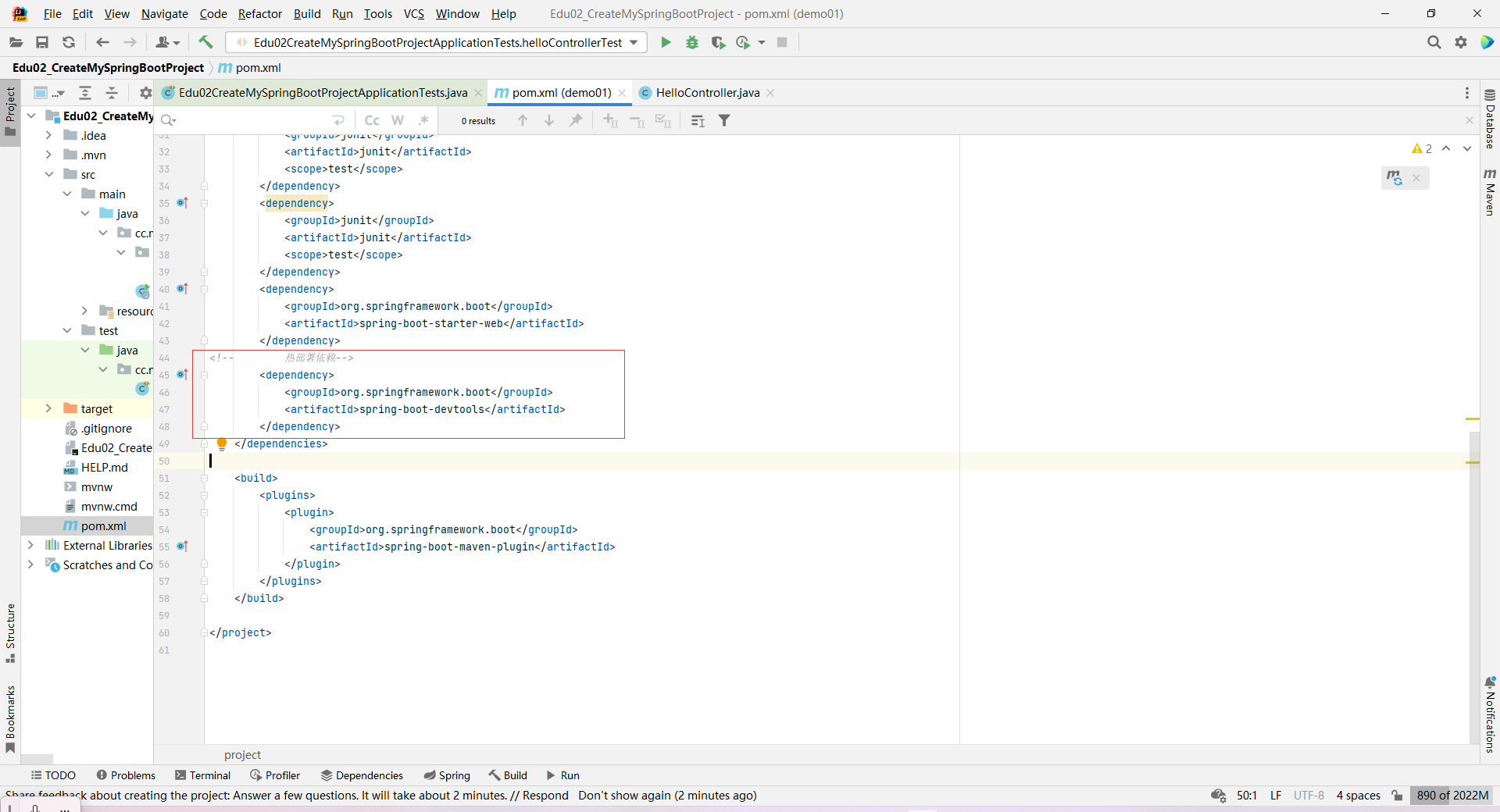
Task: Start debugging with the bug icon
Action: [692, 42]
